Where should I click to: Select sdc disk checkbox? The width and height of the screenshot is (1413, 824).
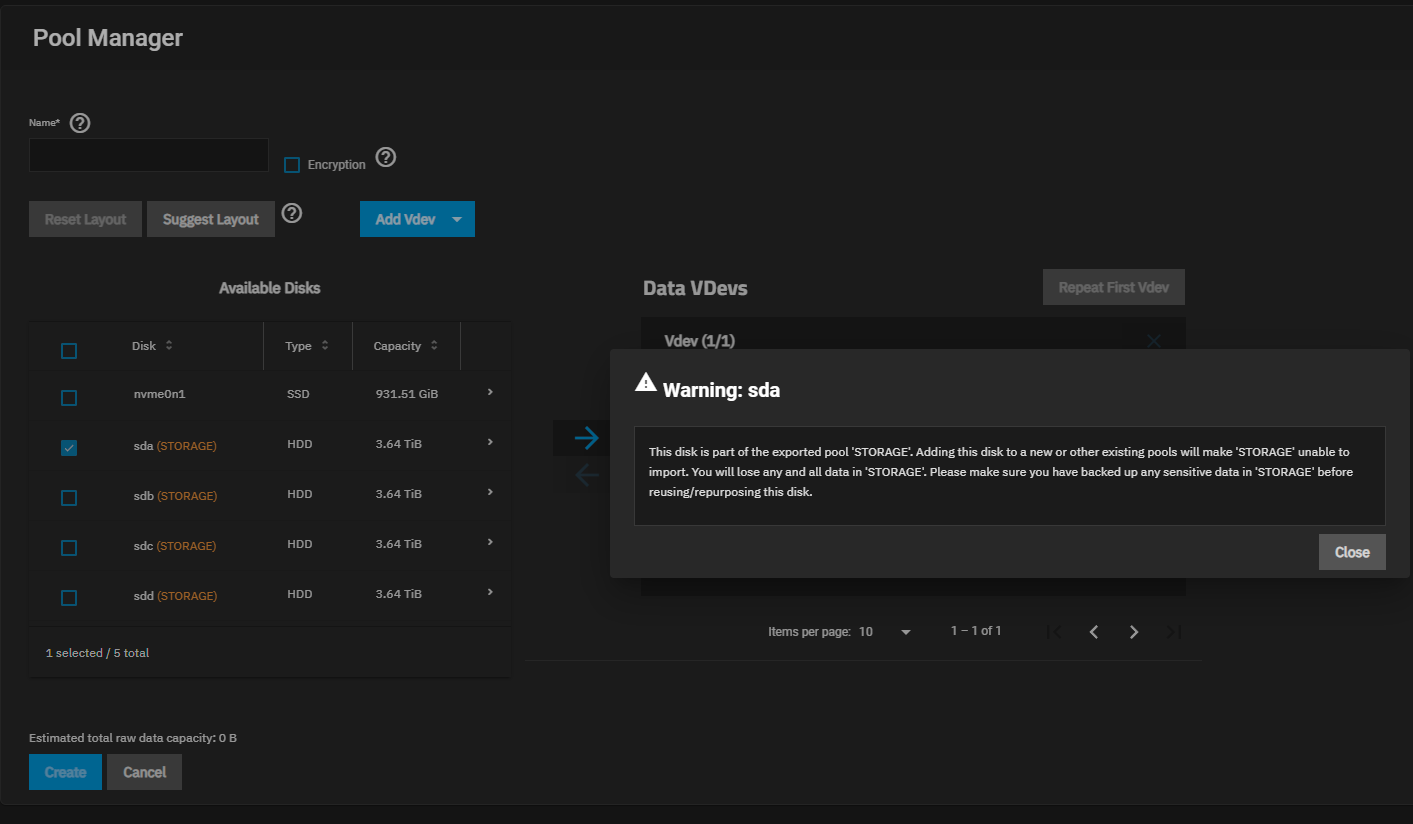[x=69, y=548]
